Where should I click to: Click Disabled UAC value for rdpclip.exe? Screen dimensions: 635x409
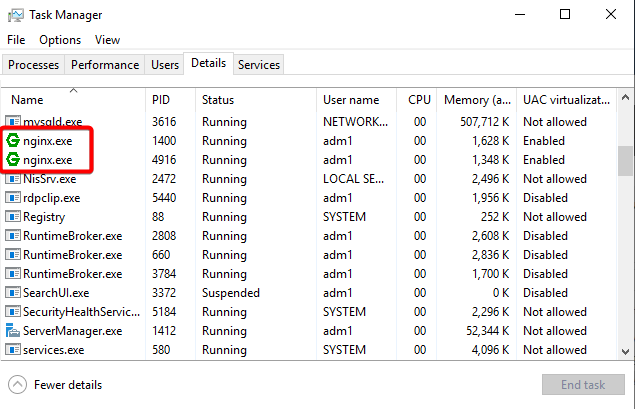(545, 198)
